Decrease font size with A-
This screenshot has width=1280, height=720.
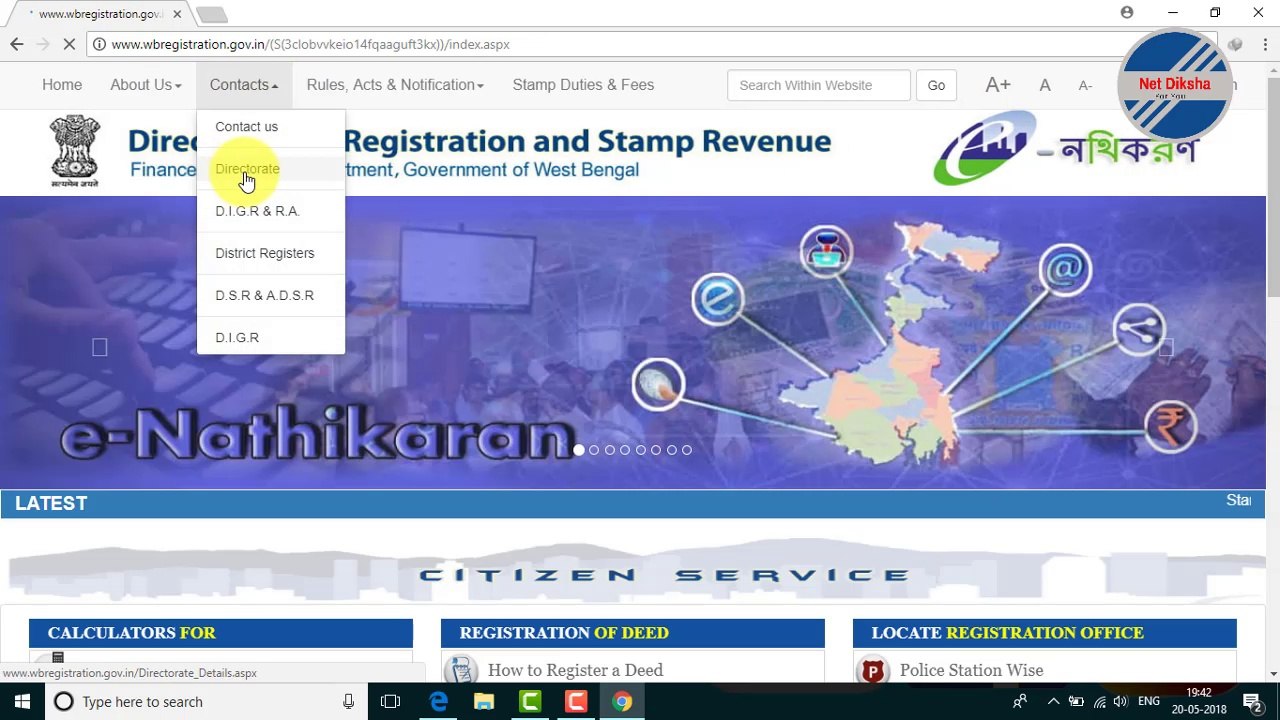pos(1085,86)
